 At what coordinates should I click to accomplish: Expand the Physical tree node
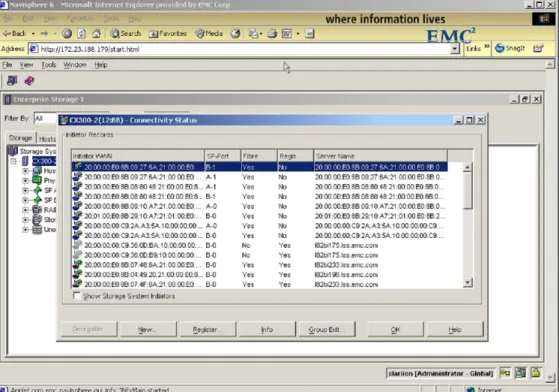tap(25, 181)
